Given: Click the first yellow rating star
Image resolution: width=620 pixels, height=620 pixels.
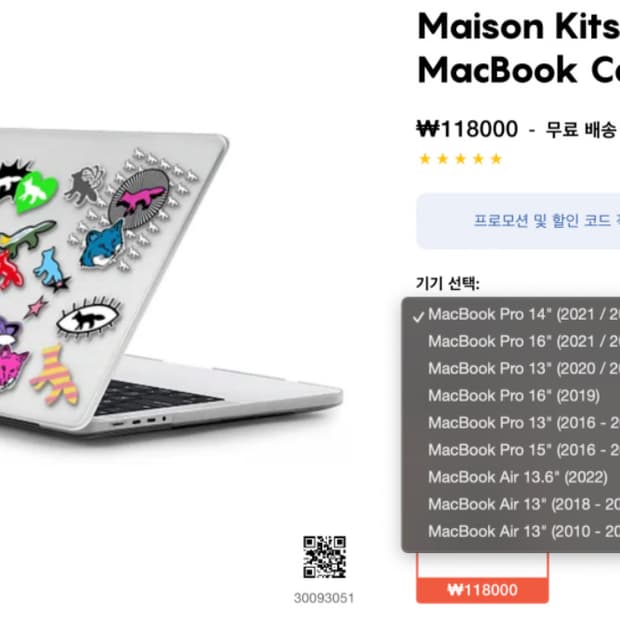Looking at the screenshot, I should point(425,159).
